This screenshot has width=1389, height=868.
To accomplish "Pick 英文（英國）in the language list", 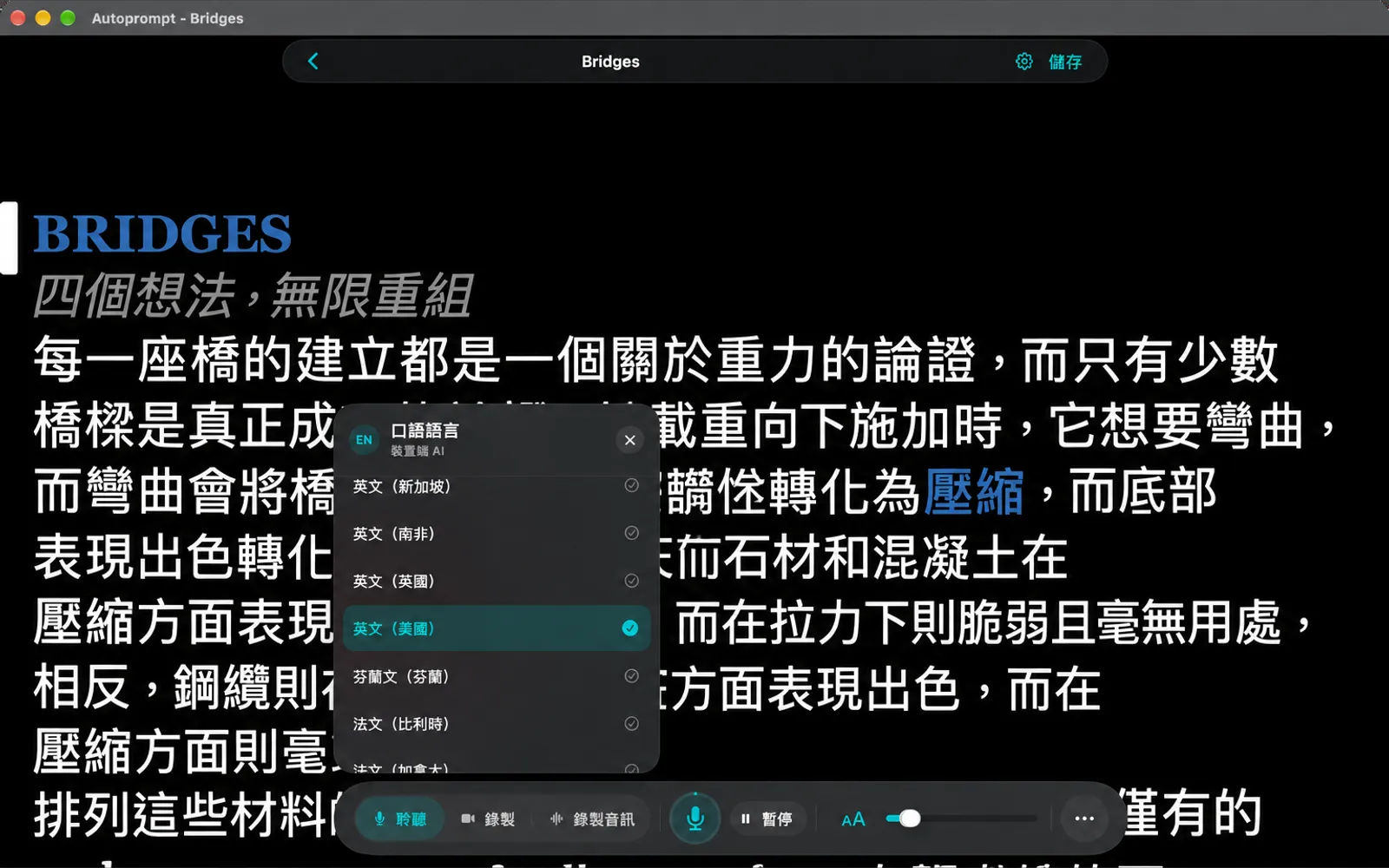I will [497, 581].
